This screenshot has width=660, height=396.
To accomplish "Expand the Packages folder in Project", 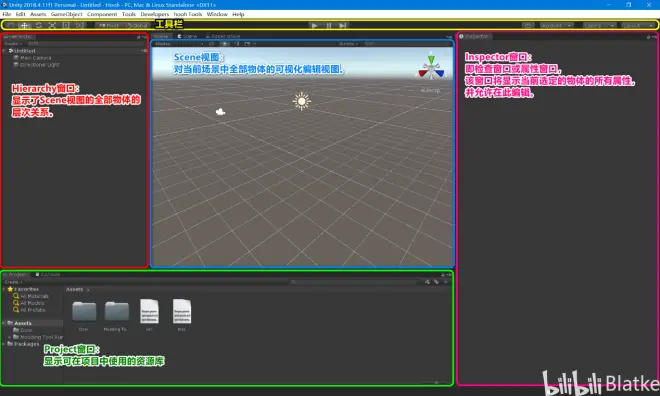I will click(x=4, y=344).
